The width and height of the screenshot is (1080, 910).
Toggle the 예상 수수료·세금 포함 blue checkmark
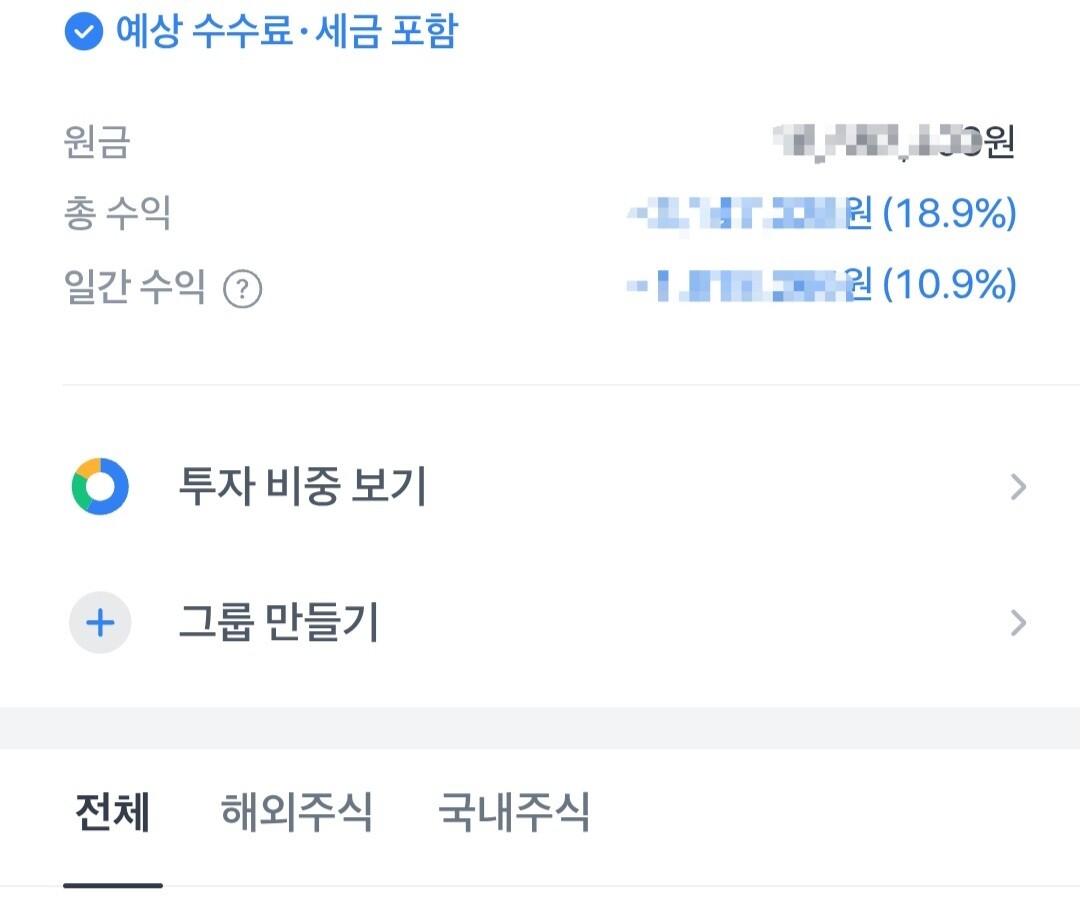pos(83,32)
